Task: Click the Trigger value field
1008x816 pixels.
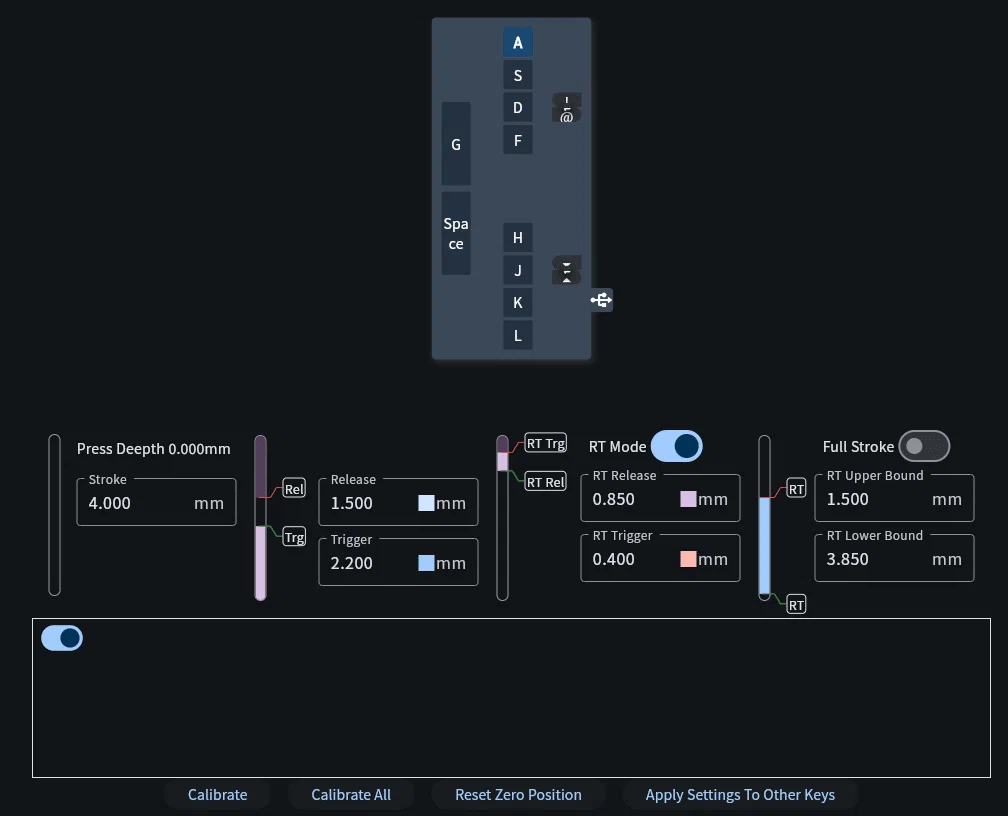Action: [399, 563]
